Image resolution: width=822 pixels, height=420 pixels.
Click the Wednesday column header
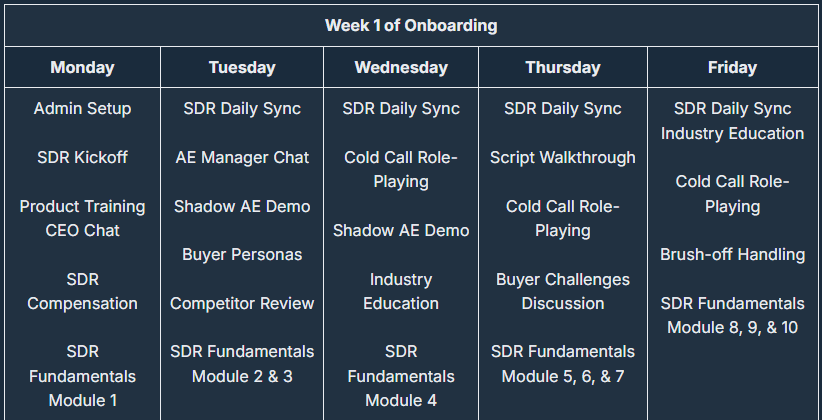point(401,68)
